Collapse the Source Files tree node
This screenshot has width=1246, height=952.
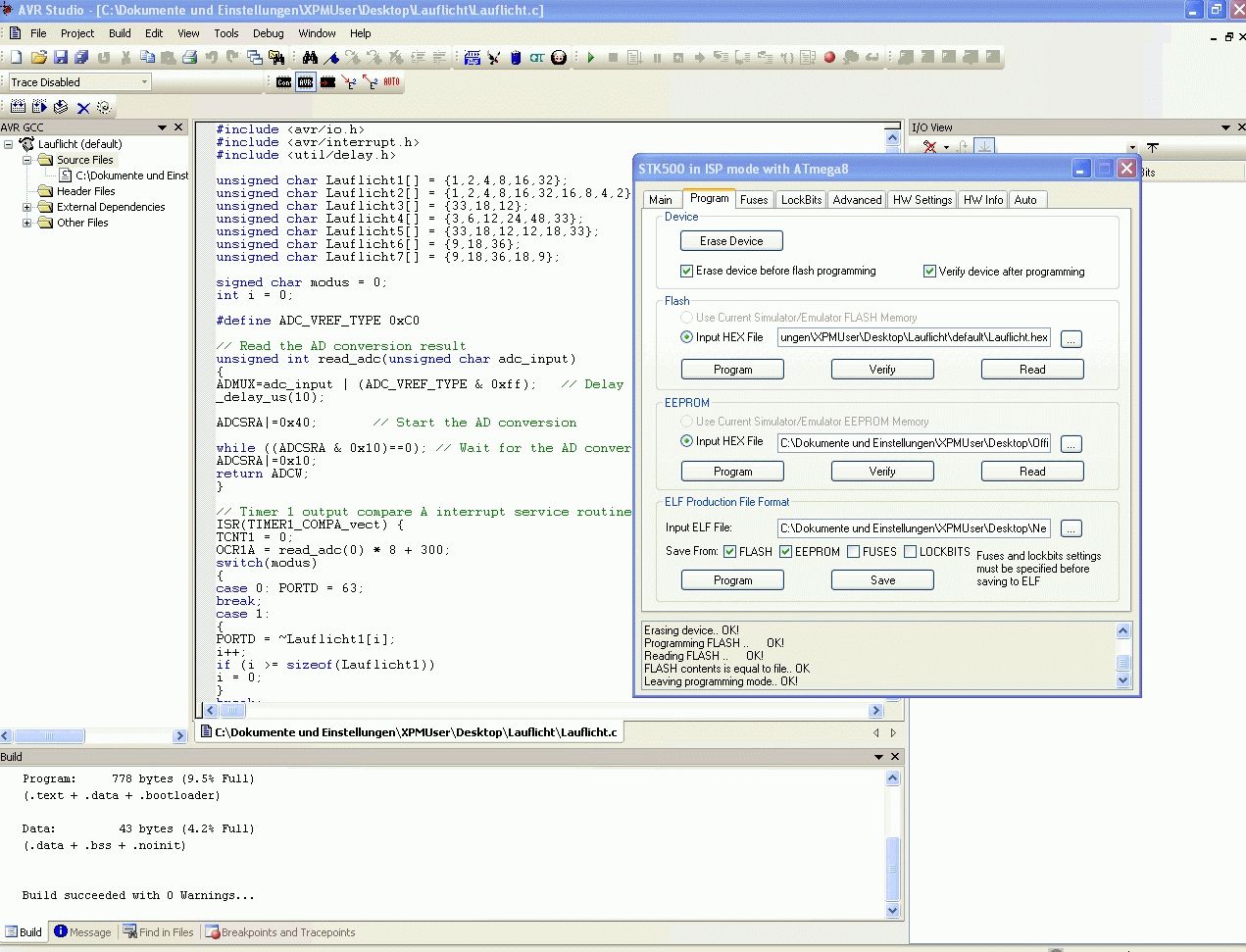coord(27,160)
